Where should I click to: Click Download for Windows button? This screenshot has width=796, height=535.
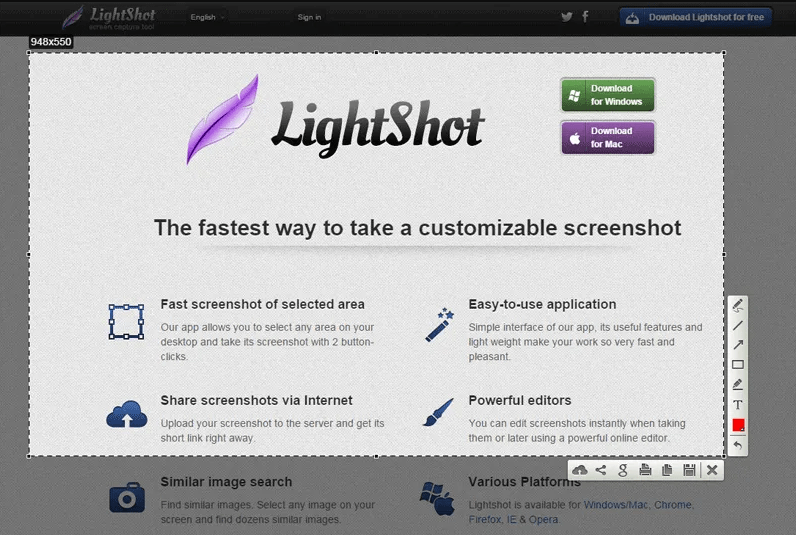608,95
